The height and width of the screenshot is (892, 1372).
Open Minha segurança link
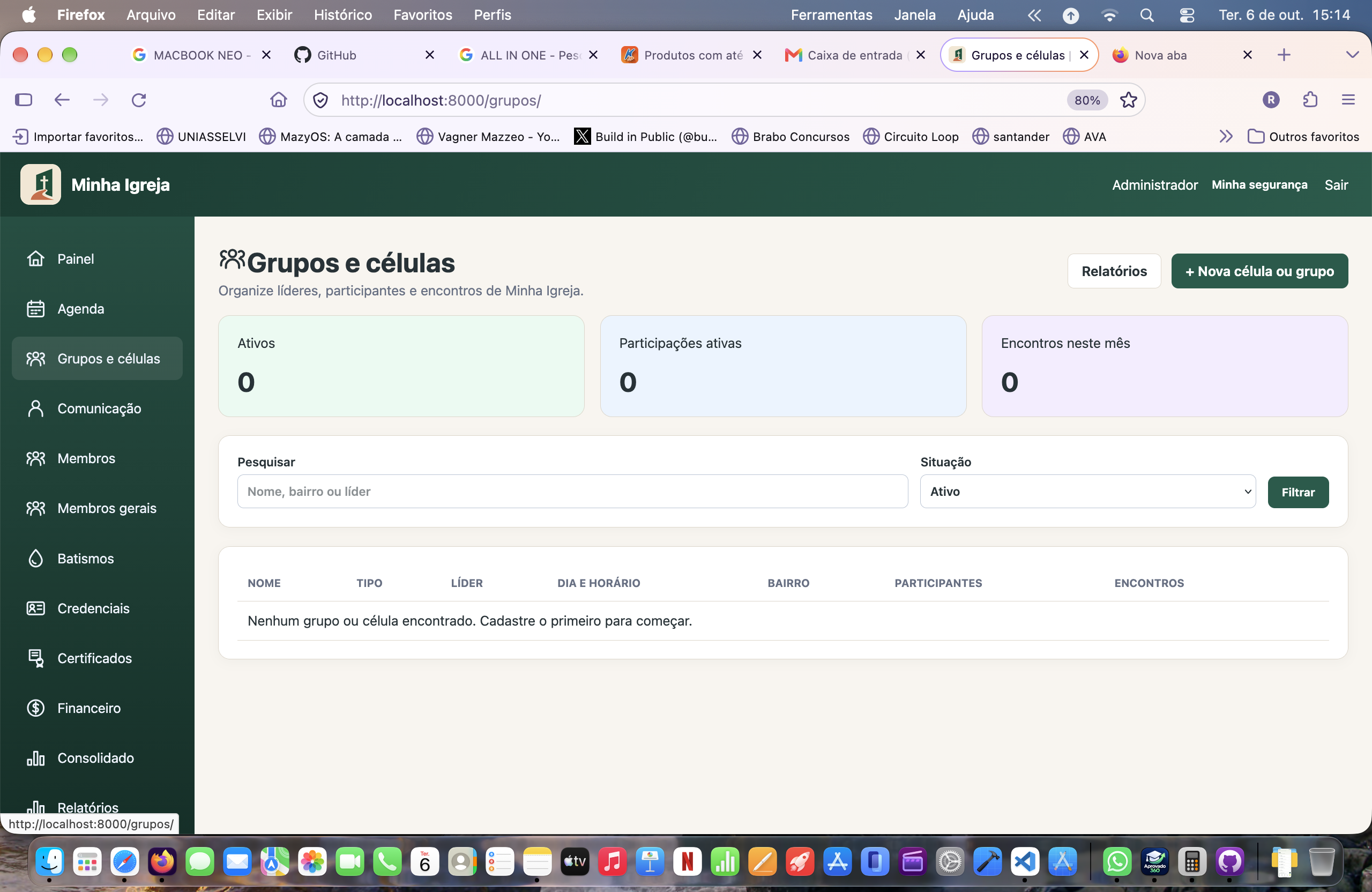point(1259,184)
